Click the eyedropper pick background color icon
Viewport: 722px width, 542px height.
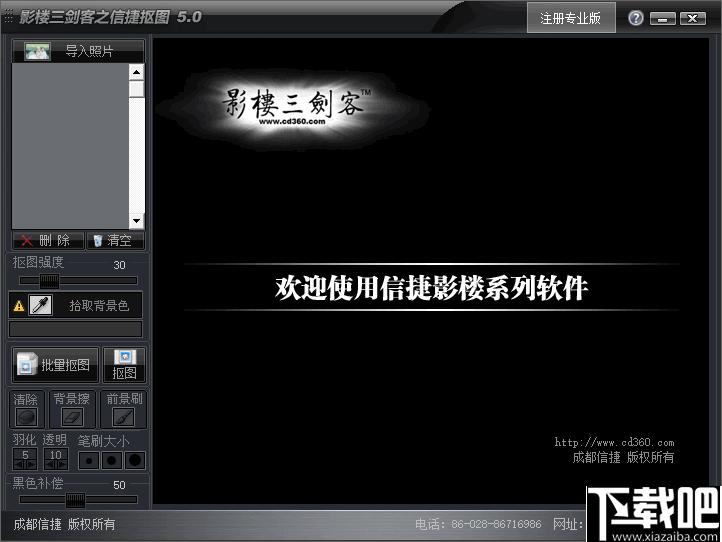pos(41,305)
